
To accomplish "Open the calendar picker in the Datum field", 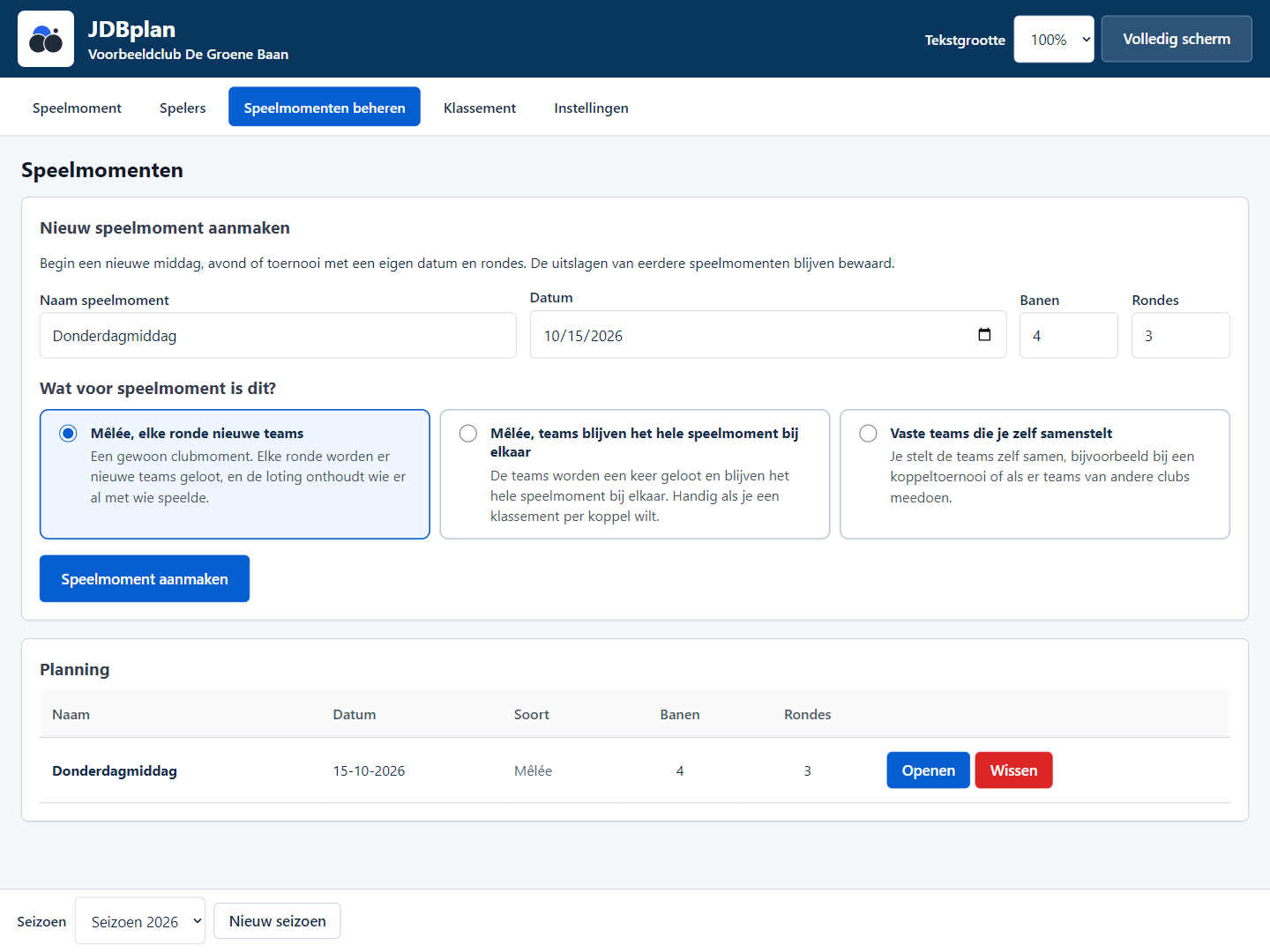I will click(984, 335).
